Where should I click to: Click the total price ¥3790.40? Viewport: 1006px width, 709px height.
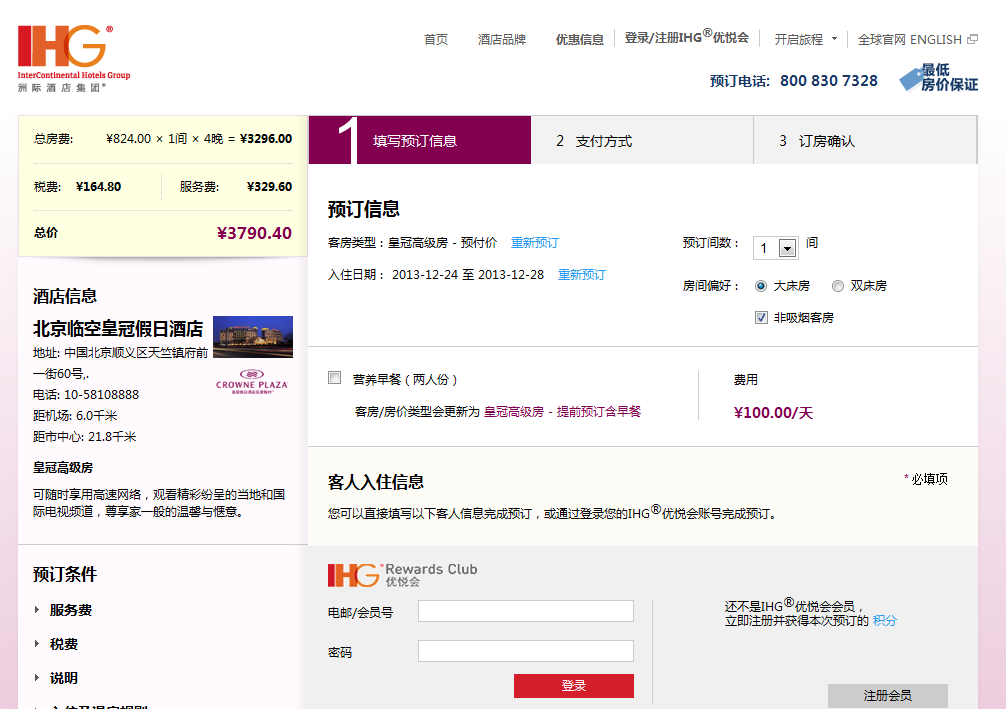coord(254,233)
